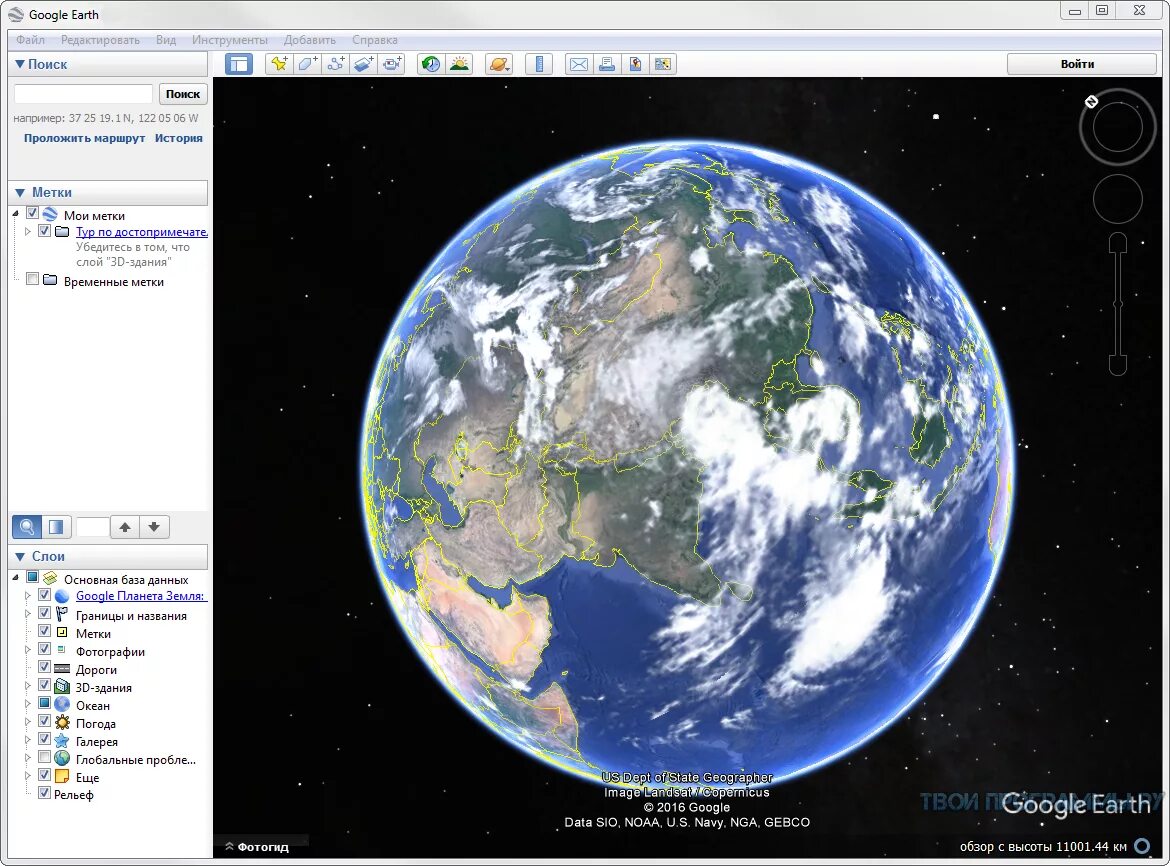This screenshot has height=866, width=1170.
Task: Open the Вид menu
Action: pos(166,40)
